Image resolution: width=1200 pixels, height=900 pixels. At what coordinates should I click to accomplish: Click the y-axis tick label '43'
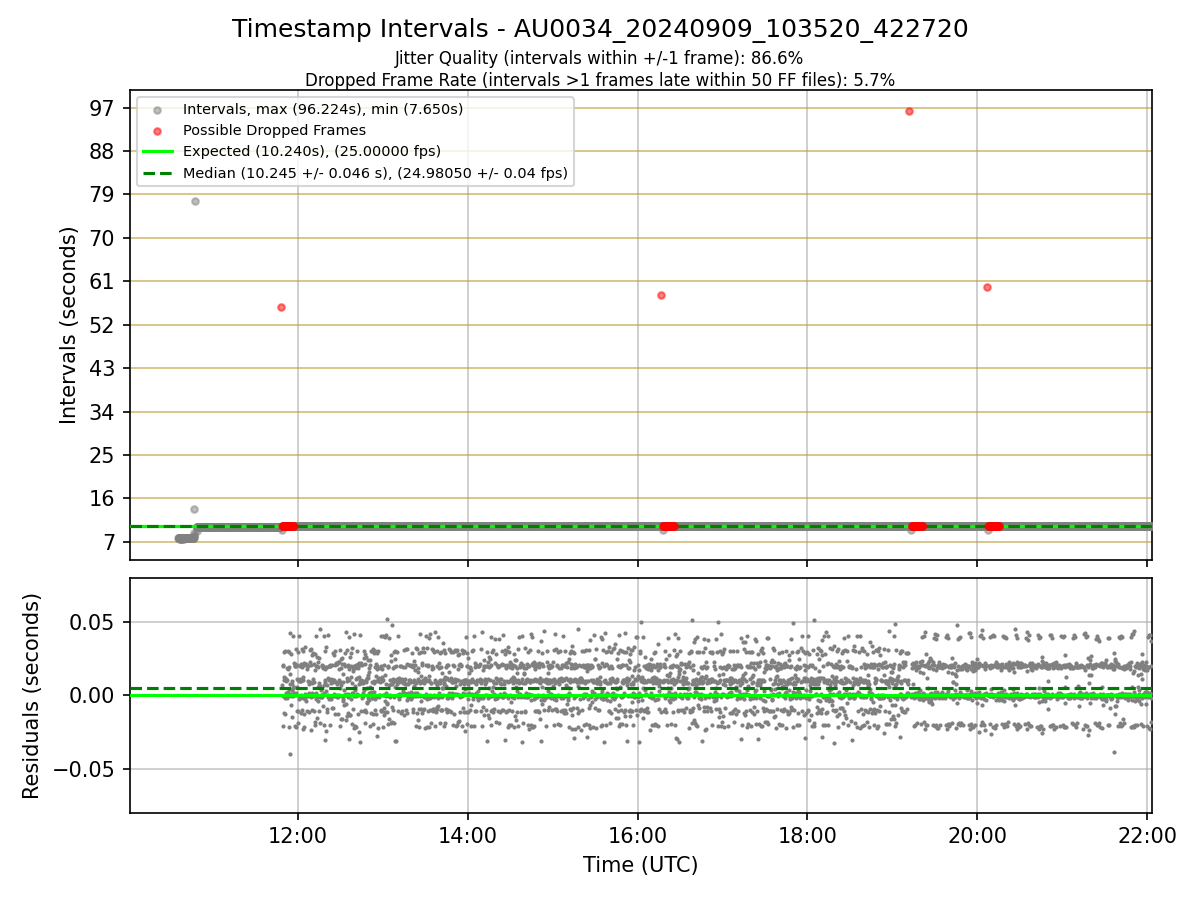104,368
